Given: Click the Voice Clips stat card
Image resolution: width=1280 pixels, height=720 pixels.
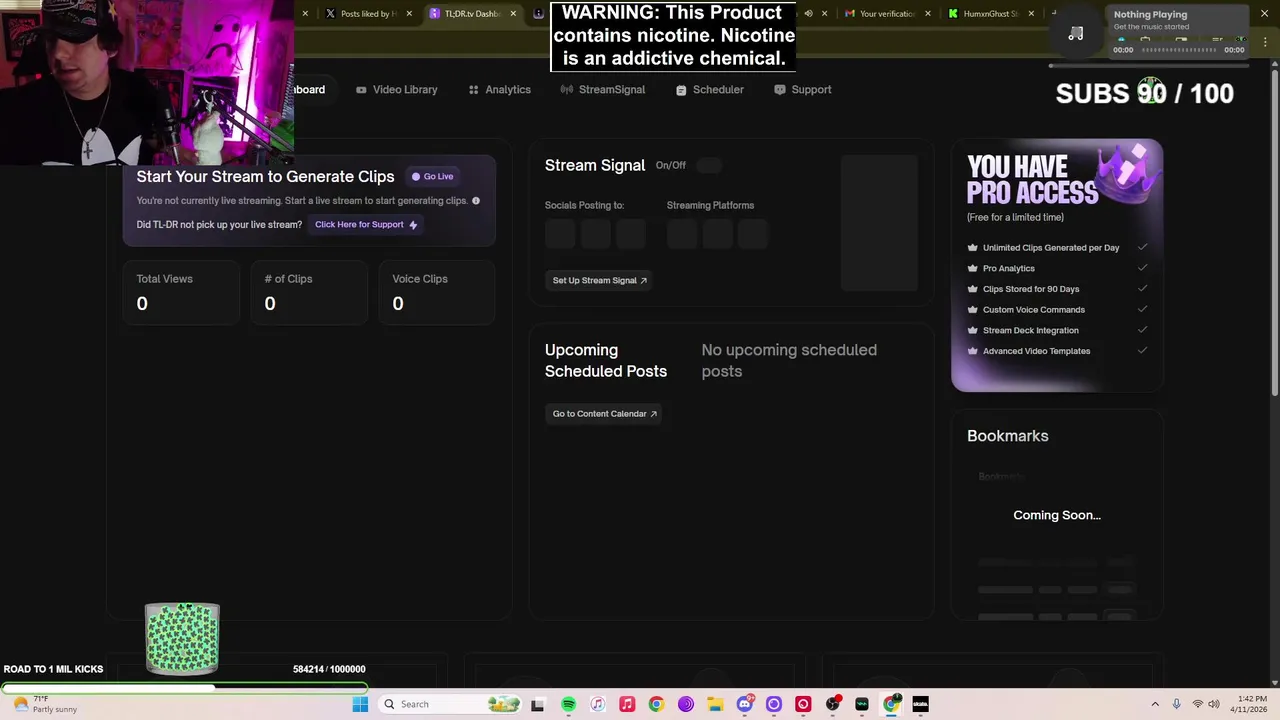Looking at the screenshot, I should pyautogui.click(x=437, y=292).
